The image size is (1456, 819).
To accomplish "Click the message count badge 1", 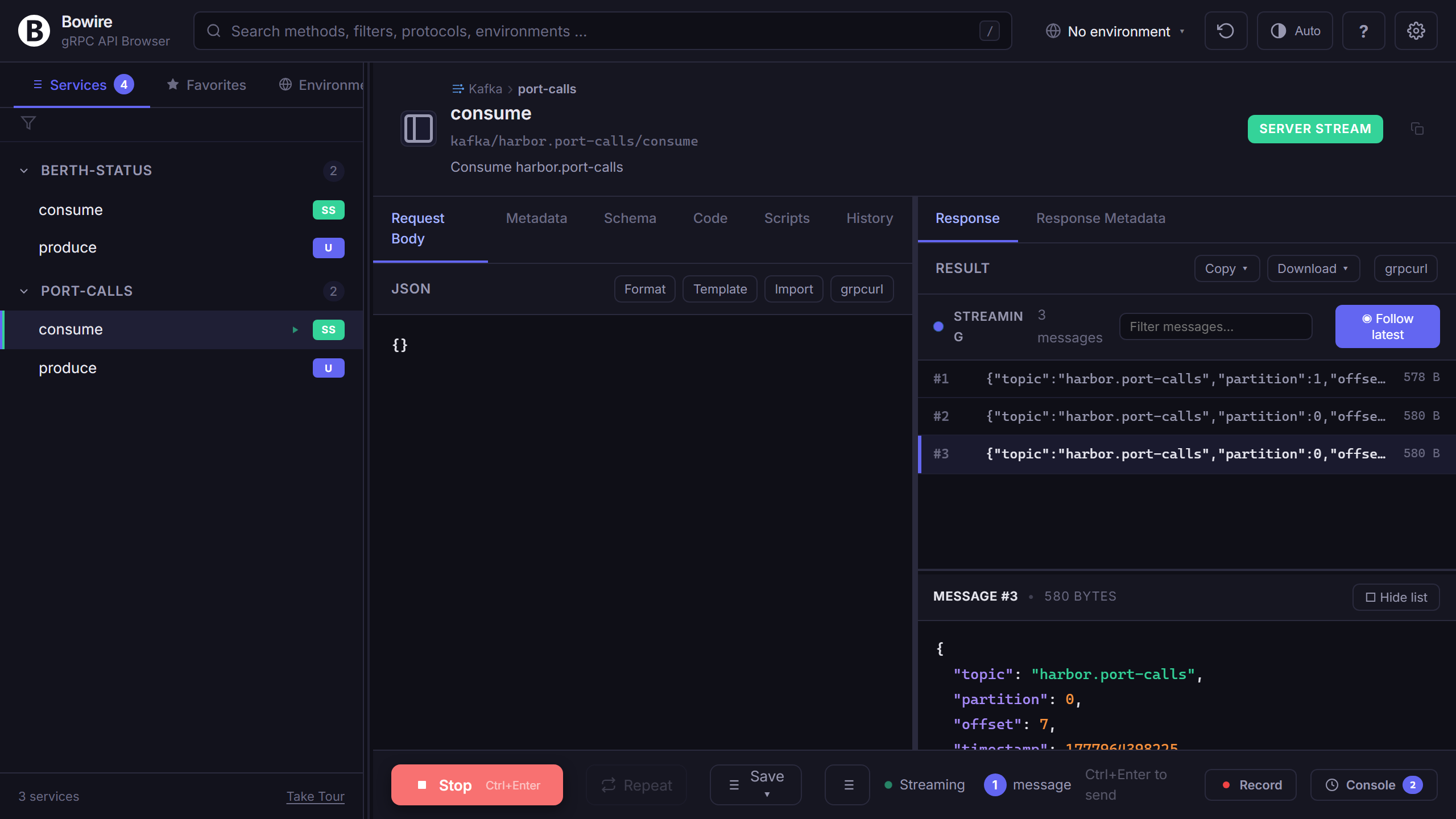I will [995, 785].
